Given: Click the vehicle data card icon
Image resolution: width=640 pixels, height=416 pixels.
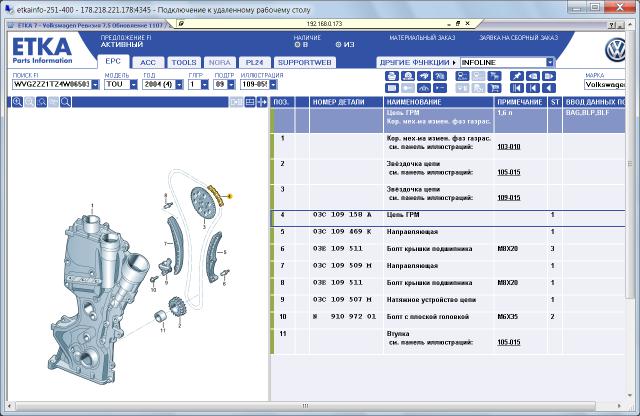Looking at the screenshot, I should click(462, 76).
